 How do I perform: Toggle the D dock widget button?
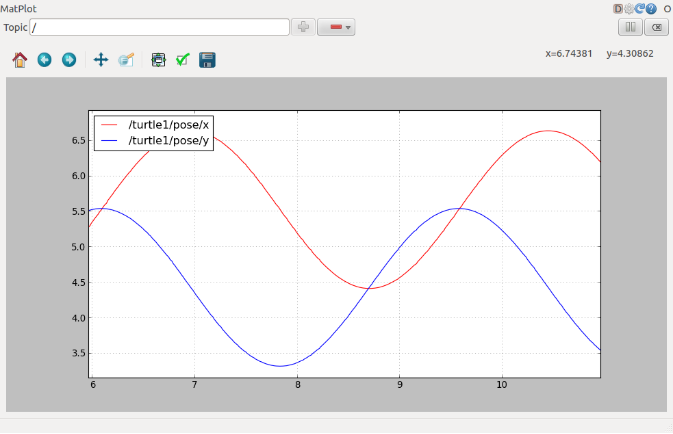pos(618,9)
